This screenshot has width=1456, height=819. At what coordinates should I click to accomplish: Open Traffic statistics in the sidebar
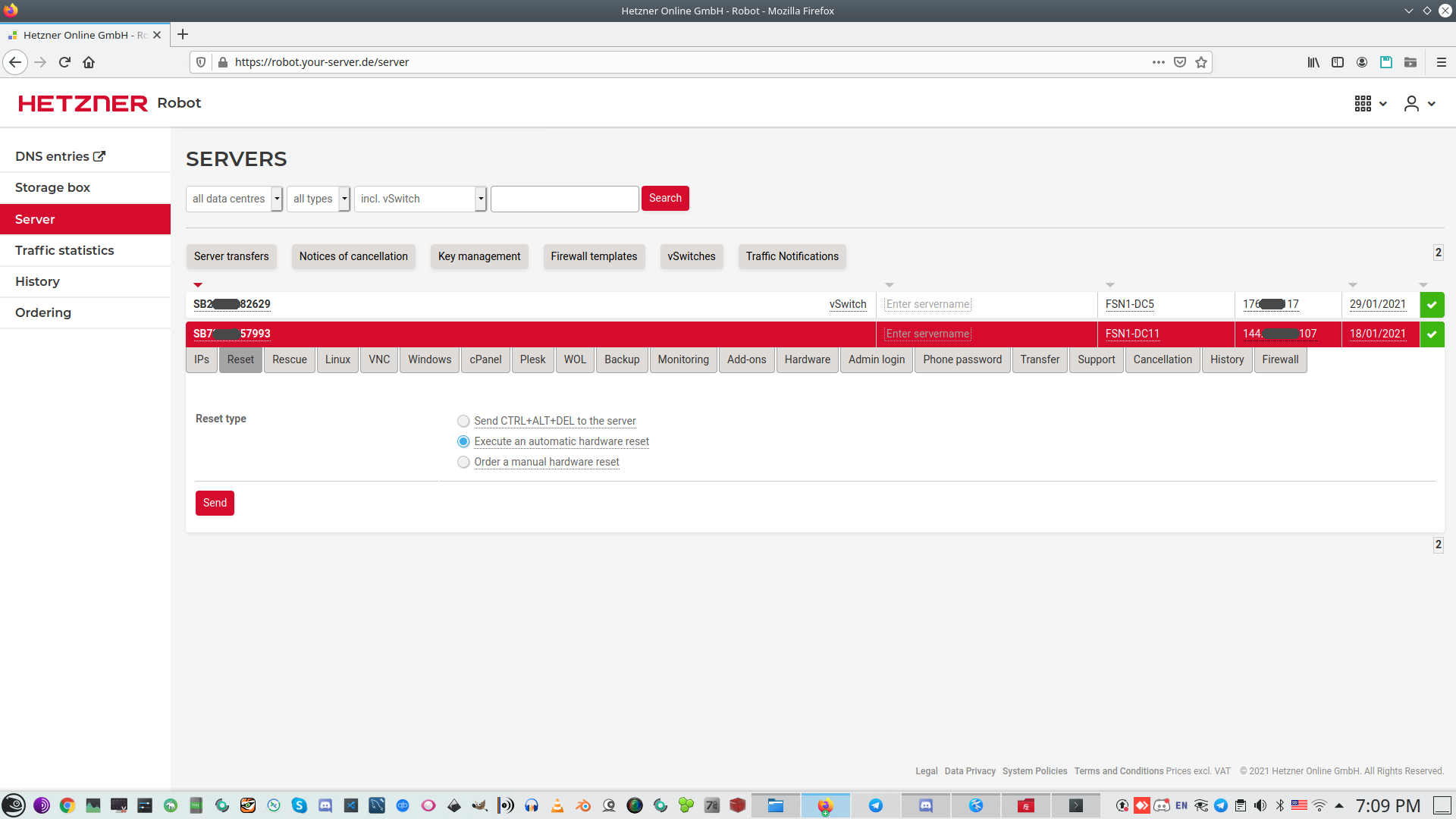[x=64, y=250]
